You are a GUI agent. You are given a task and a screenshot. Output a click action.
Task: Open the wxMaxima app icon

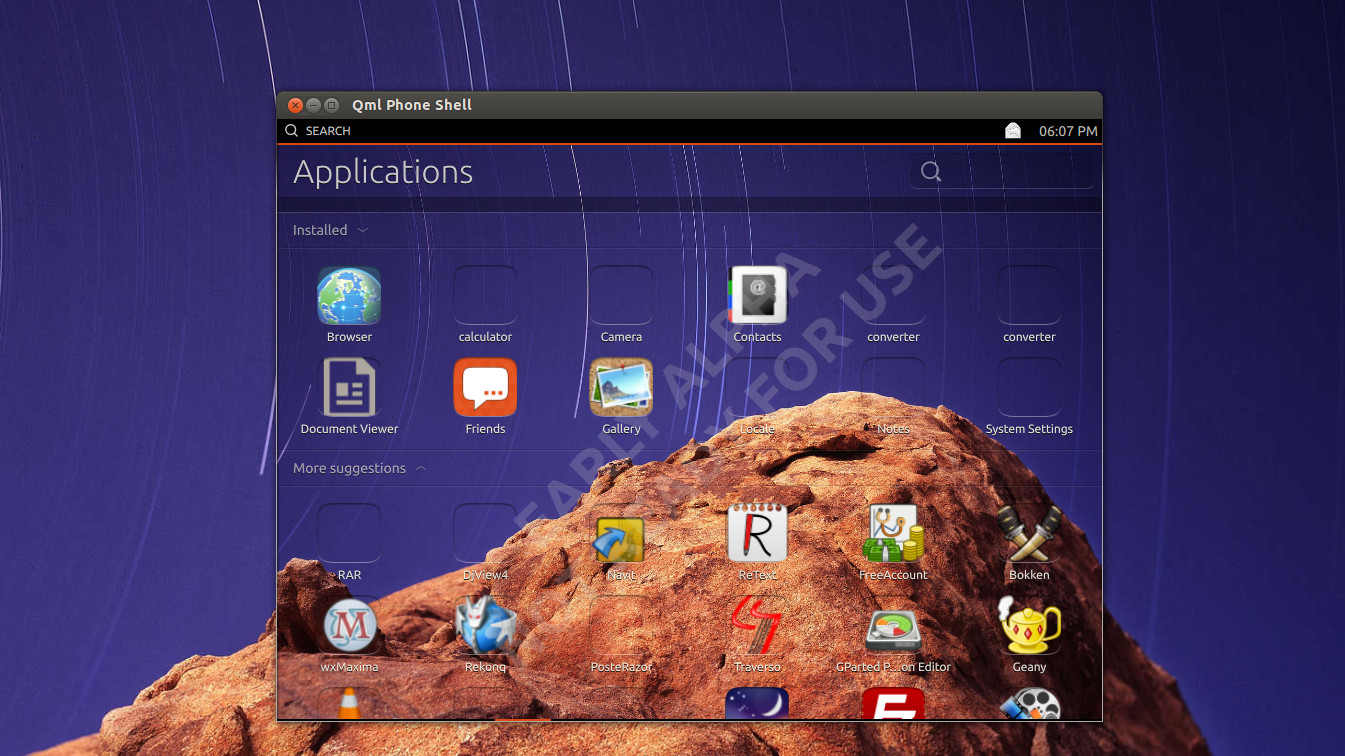click(349, 626)
